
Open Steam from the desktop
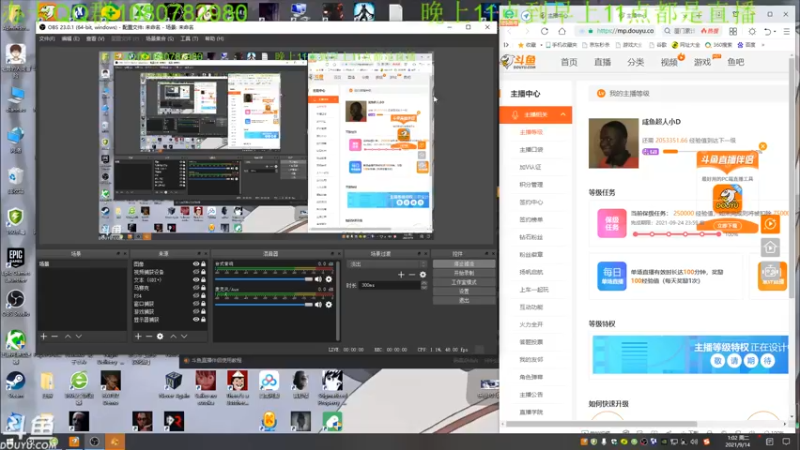(x=15, y=385)
